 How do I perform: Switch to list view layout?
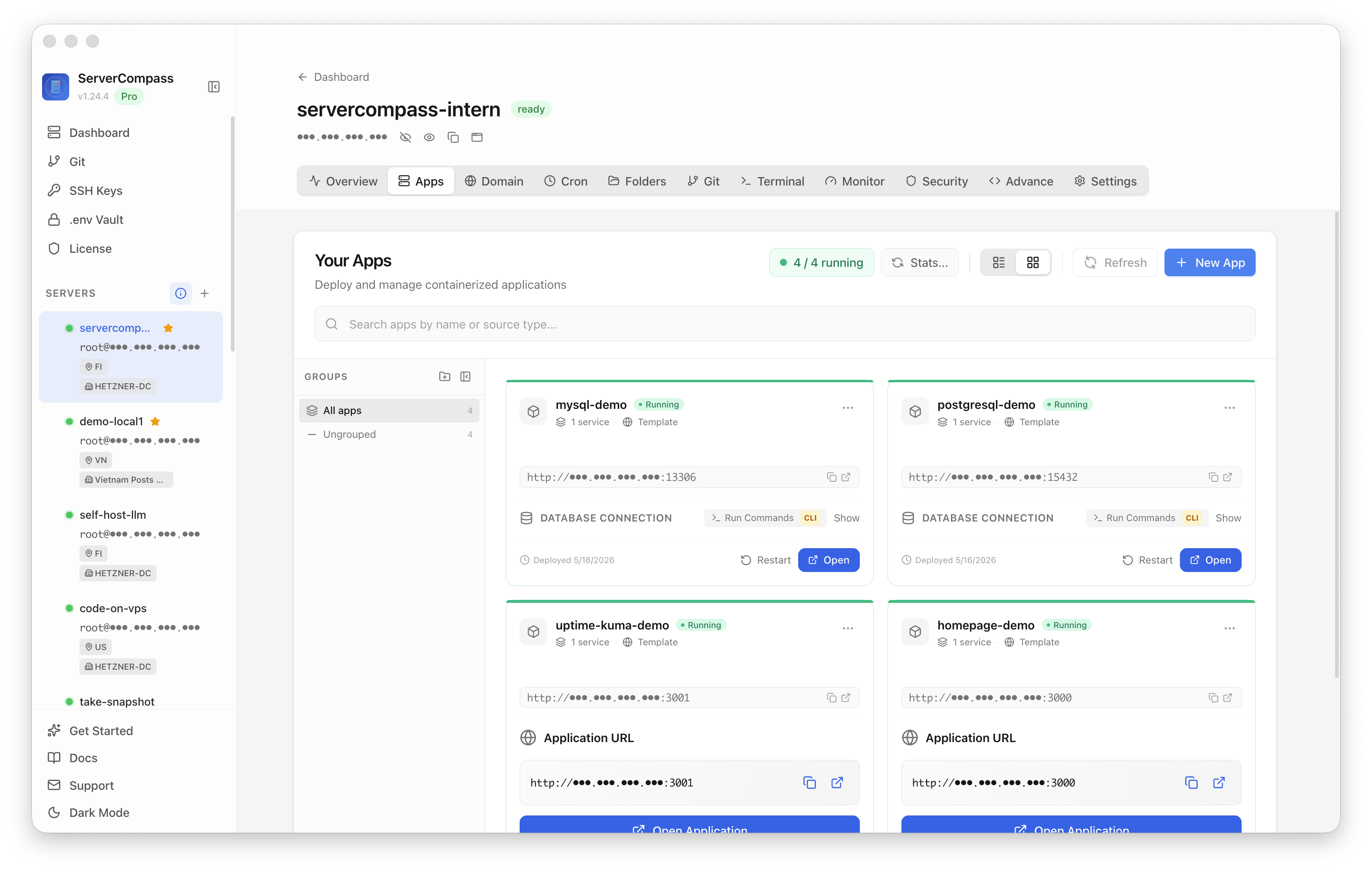tap(998, 263)
